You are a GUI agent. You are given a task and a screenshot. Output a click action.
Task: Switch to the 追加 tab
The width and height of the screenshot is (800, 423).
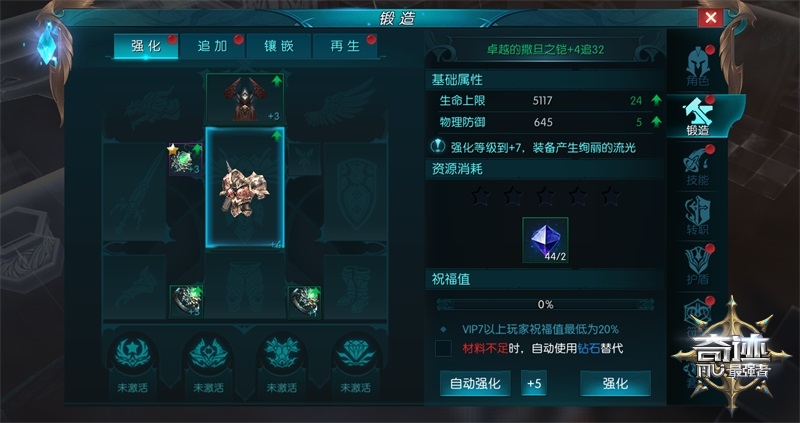(212, 46)
